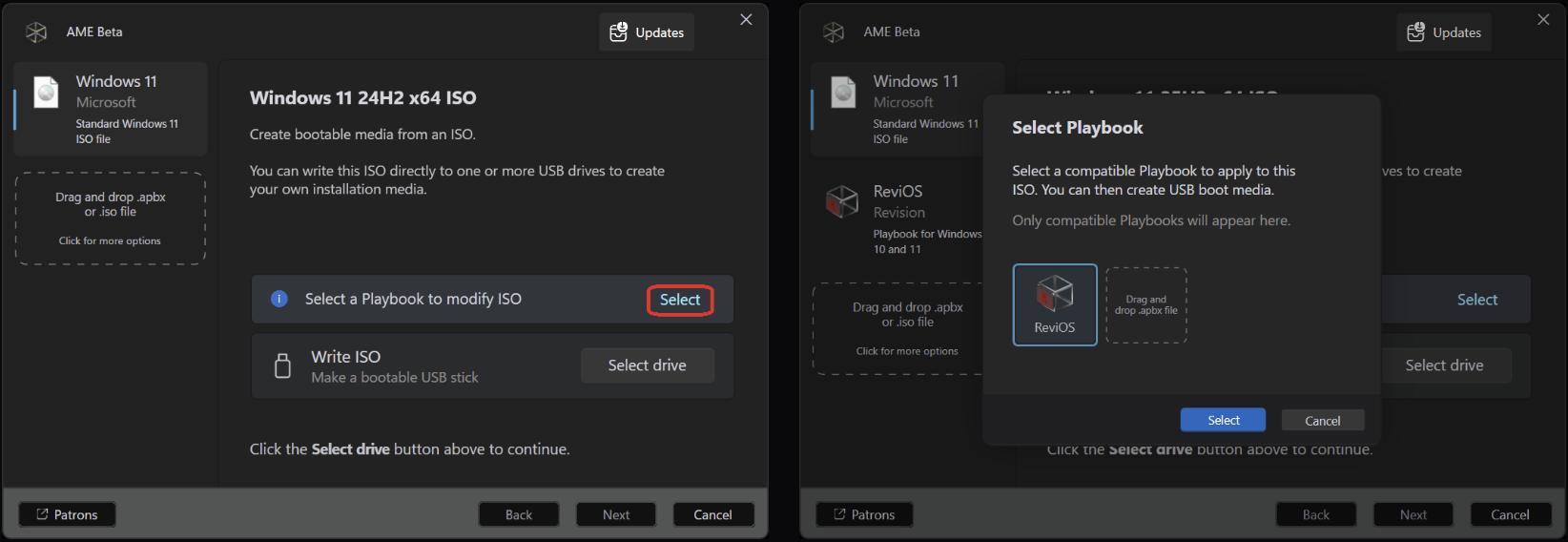Click 'Make a bootable USB stick' text
The image size is (1568, 542).
coord(395,378)
